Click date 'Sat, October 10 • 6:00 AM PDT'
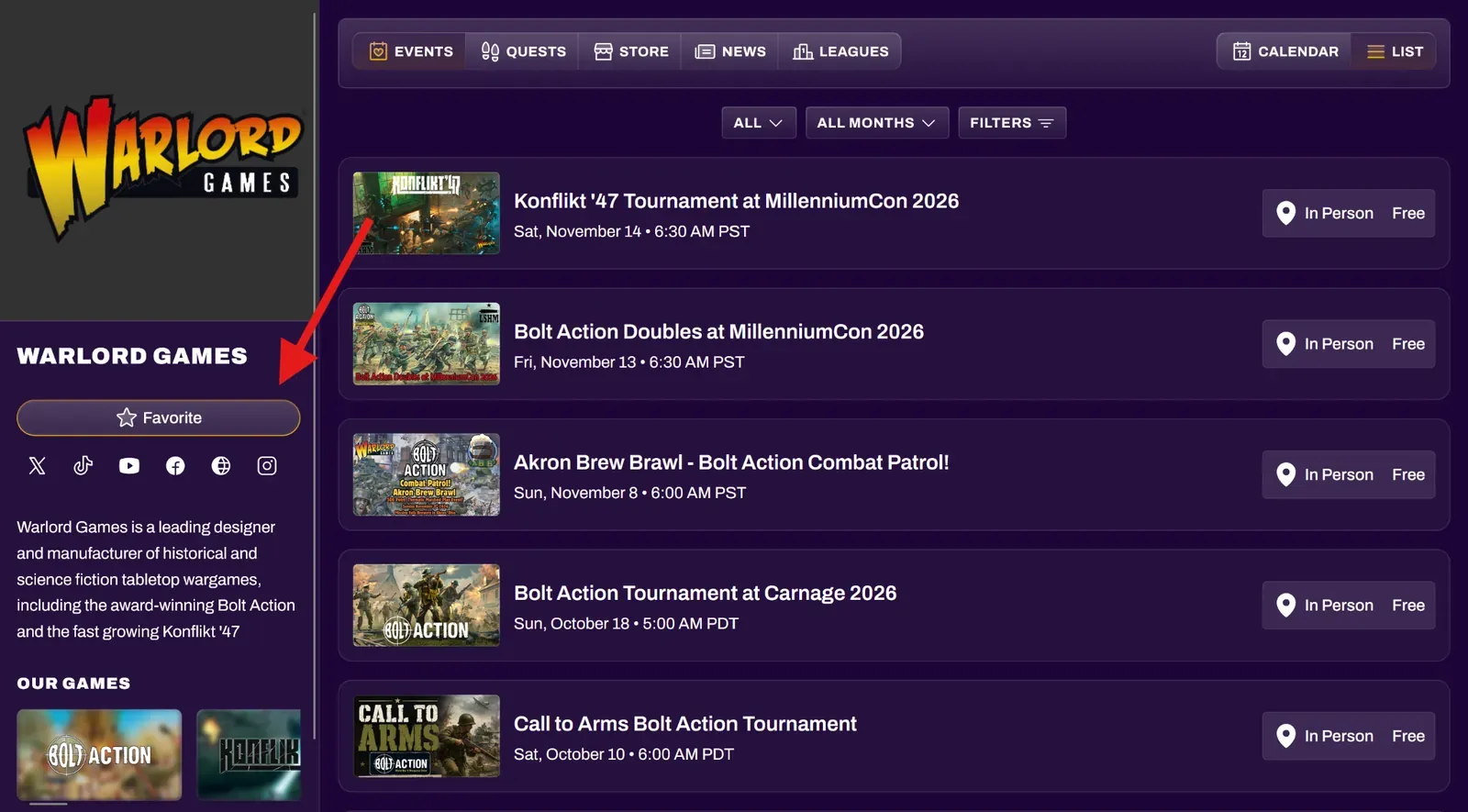The width and height of the screenshot is (1468, 812). click(624, 754)
